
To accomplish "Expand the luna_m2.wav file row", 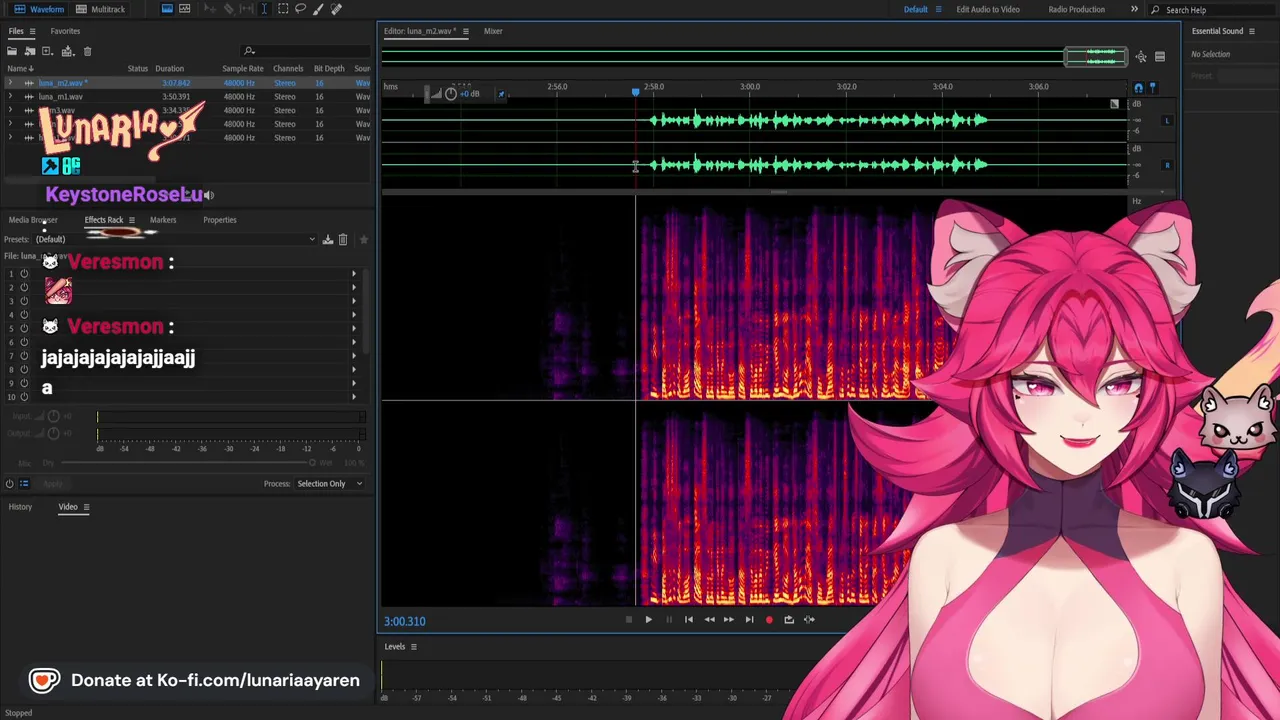I will 11,83.
